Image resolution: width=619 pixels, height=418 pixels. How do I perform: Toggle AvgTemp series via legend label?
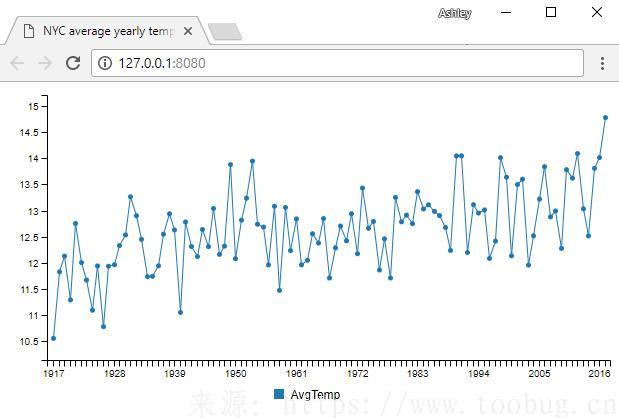point(314,395)
